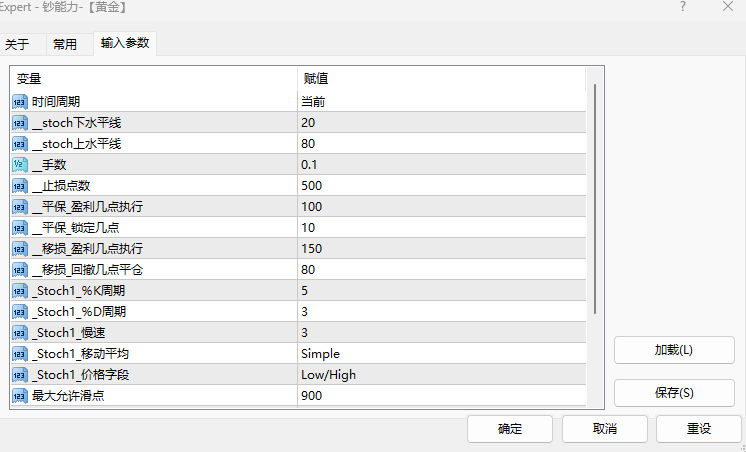Click the icon next to __stoch下水平线
This screenshot has width=746, height=452.
(x=20, y=122)
